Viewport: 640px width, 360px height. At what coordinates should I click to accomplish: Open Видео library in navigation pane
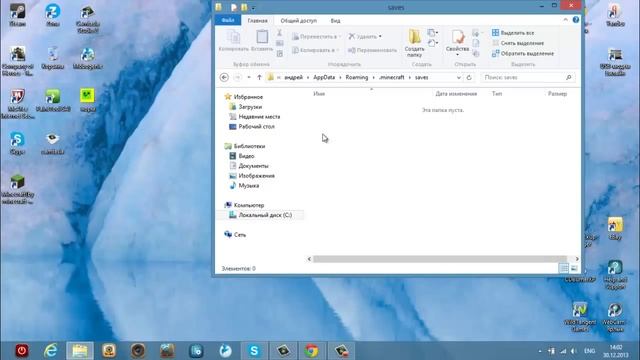click(242, 156)
